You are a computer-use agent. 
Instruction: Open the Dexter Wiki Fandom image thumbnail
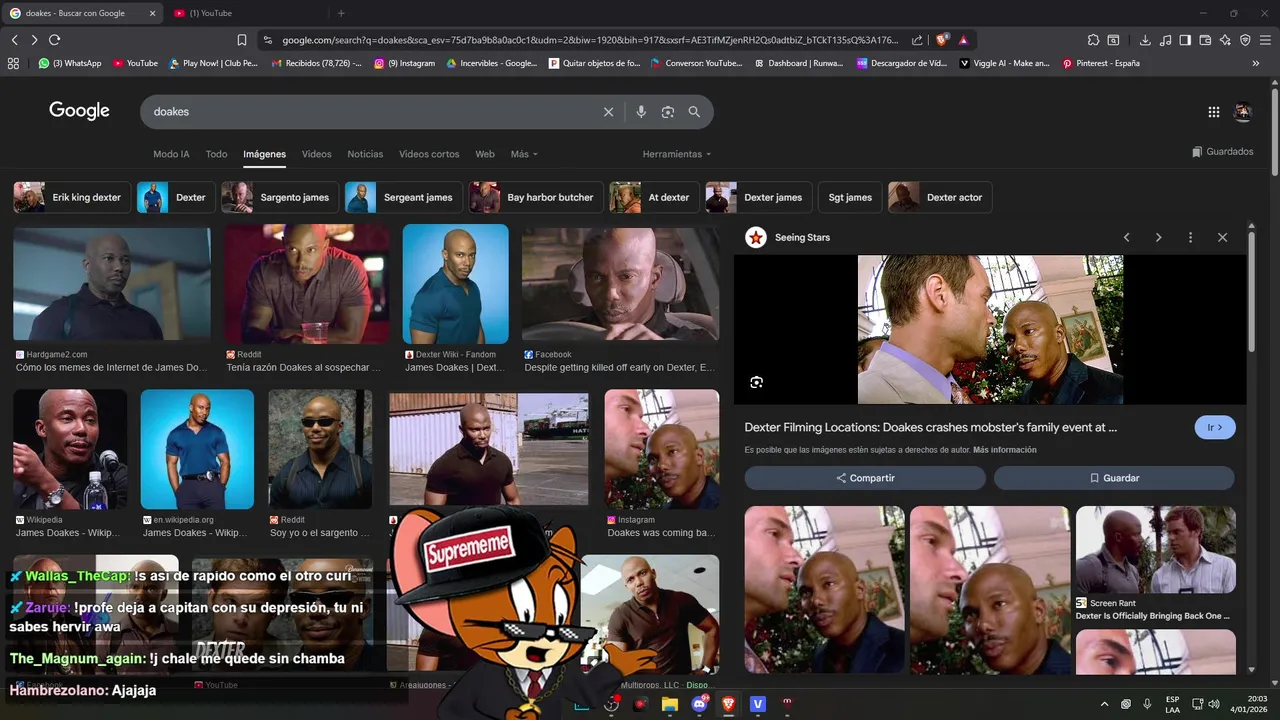click(x=455, y=284)
